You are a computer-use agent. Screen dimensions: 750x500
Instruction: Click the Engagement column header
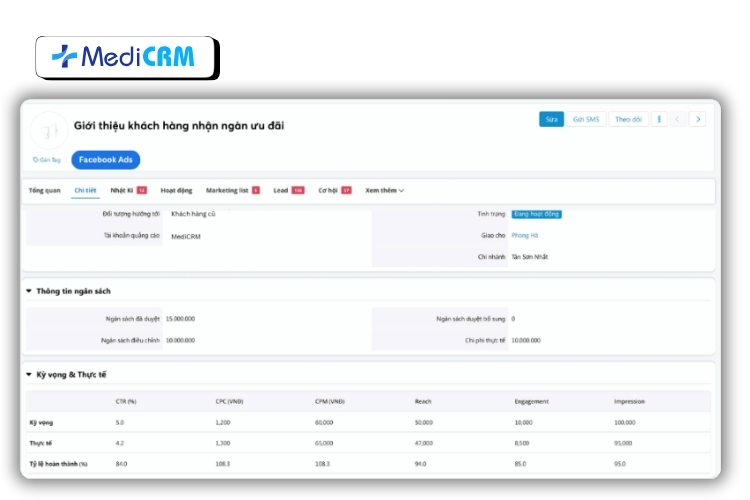pos(531,401)
